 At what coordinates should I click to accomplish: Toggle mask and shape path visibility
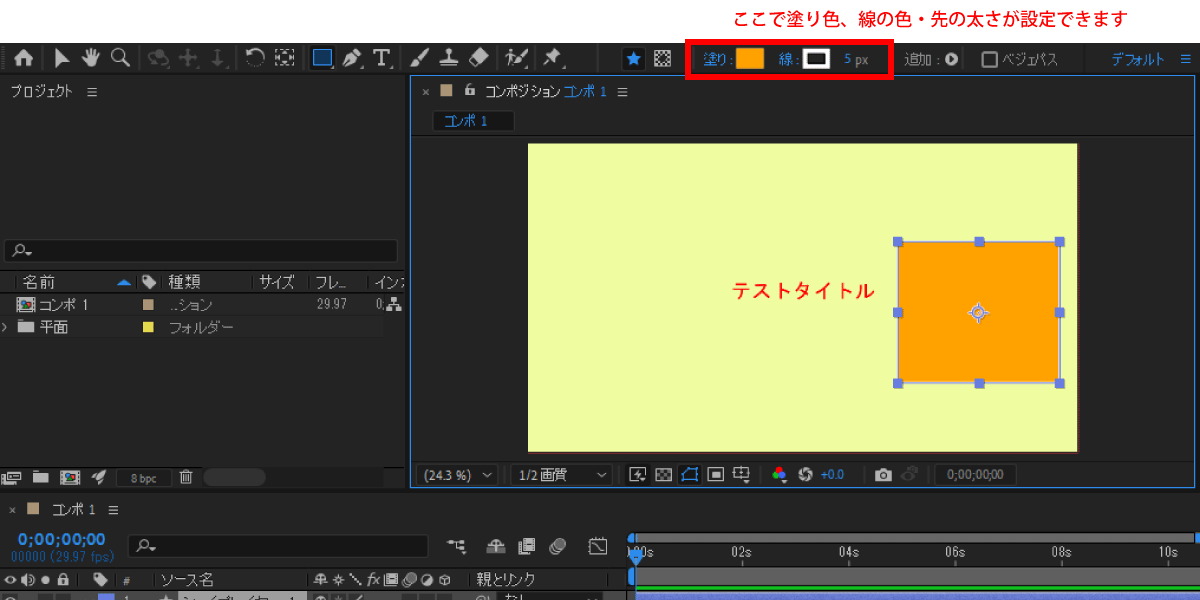pos(689,475)
